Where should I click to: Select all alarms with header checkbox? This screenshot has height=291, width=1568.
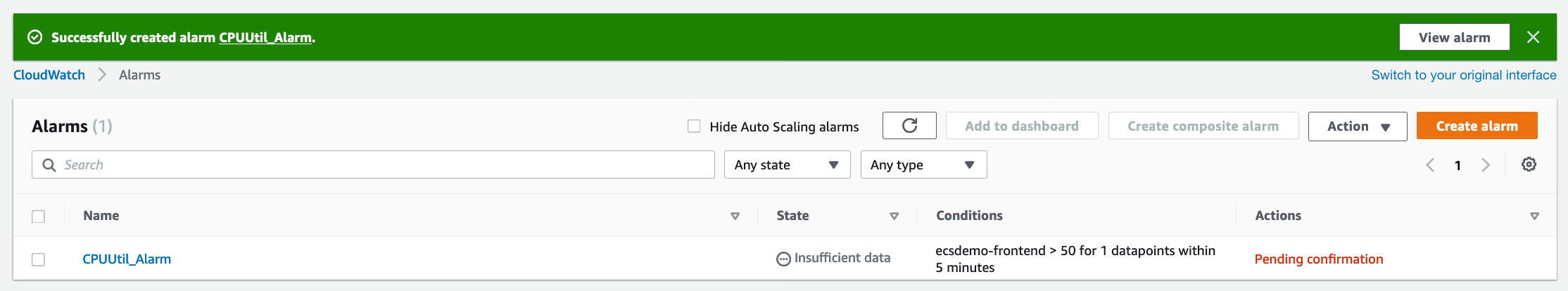tap(39, 216)
